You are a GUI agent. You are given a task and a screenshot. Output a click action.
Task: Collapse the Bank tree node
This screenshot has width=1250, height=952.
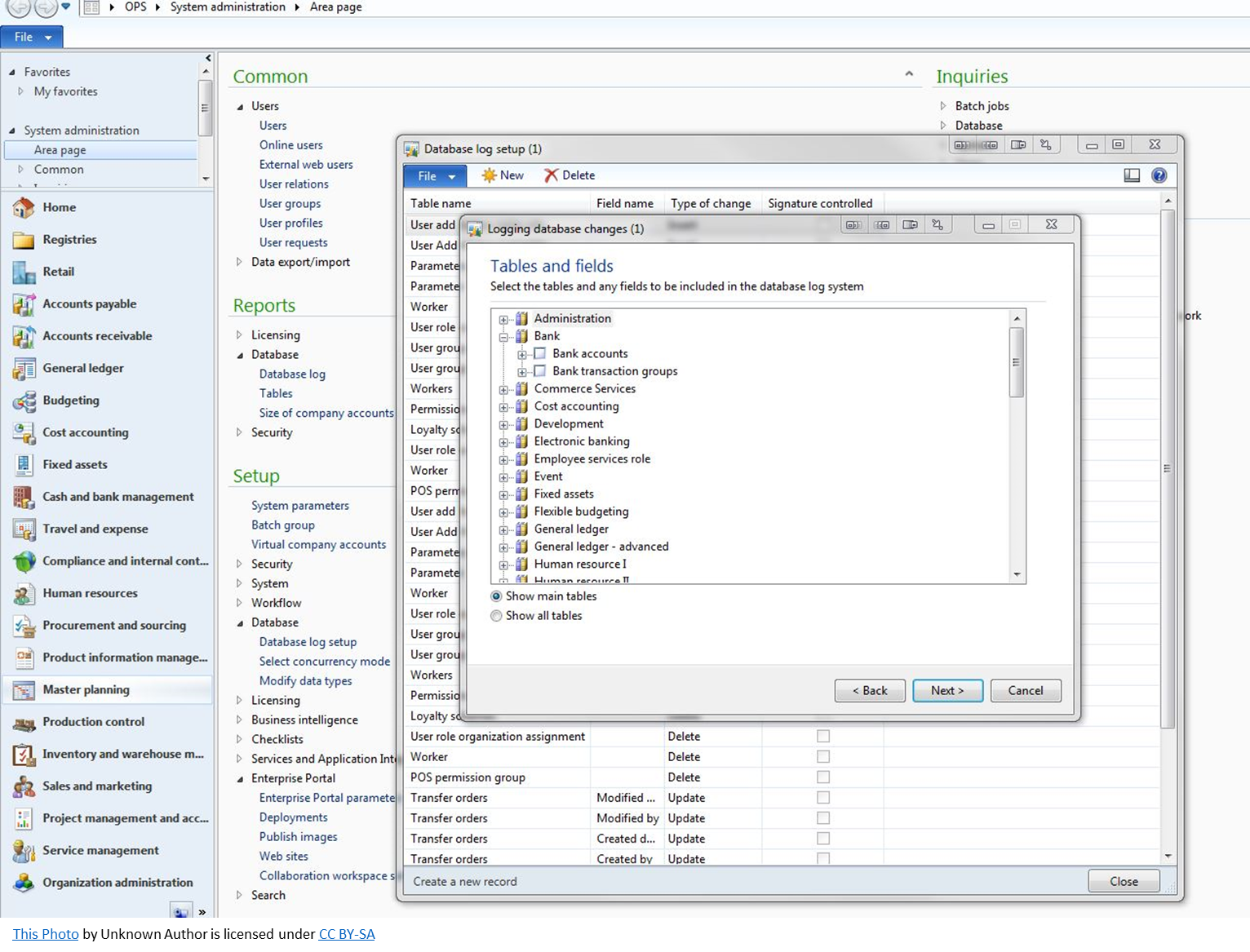click(503, 337)
